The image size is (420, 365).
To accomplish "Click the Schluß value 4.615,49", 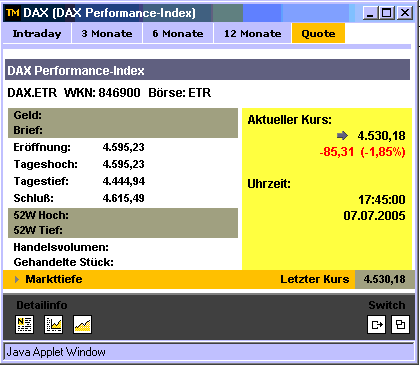I will click(x=123, y=198).
